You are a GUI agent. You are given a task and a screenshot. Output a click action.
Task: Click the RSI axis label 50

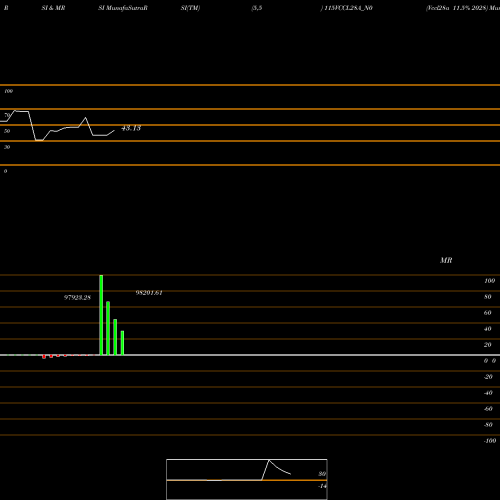click(7, 131)
